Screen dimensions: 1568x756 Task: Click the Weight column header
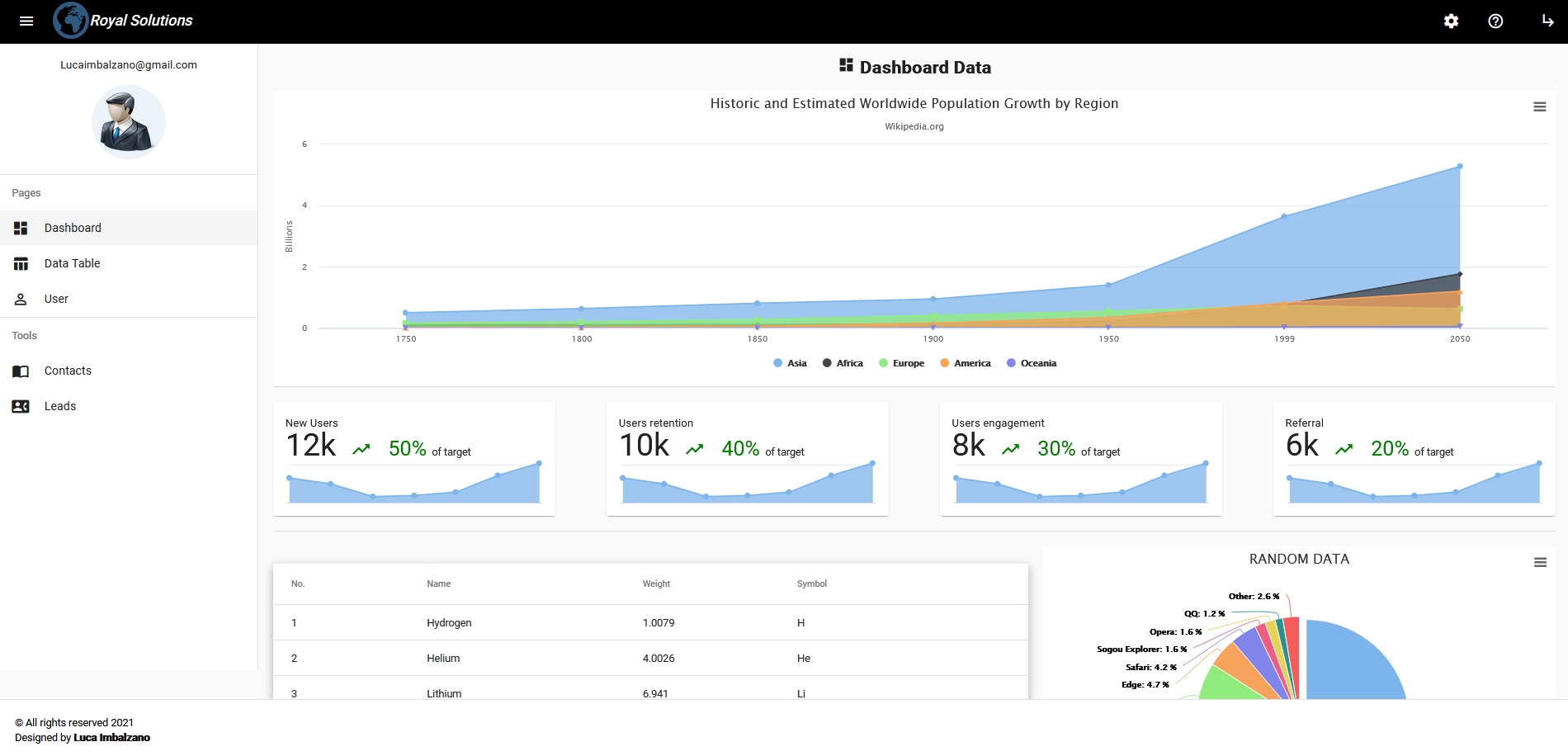(657, 584)
